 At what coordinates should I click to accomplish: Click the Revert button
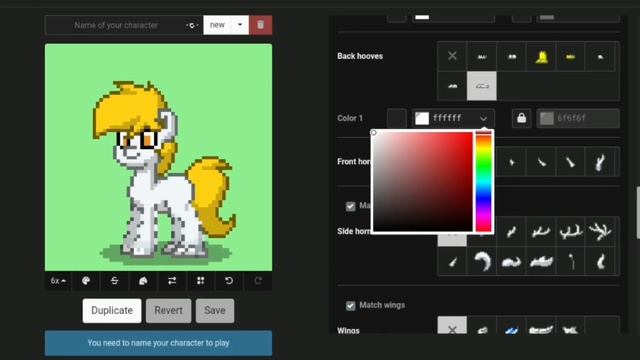[x=168, y=311]
